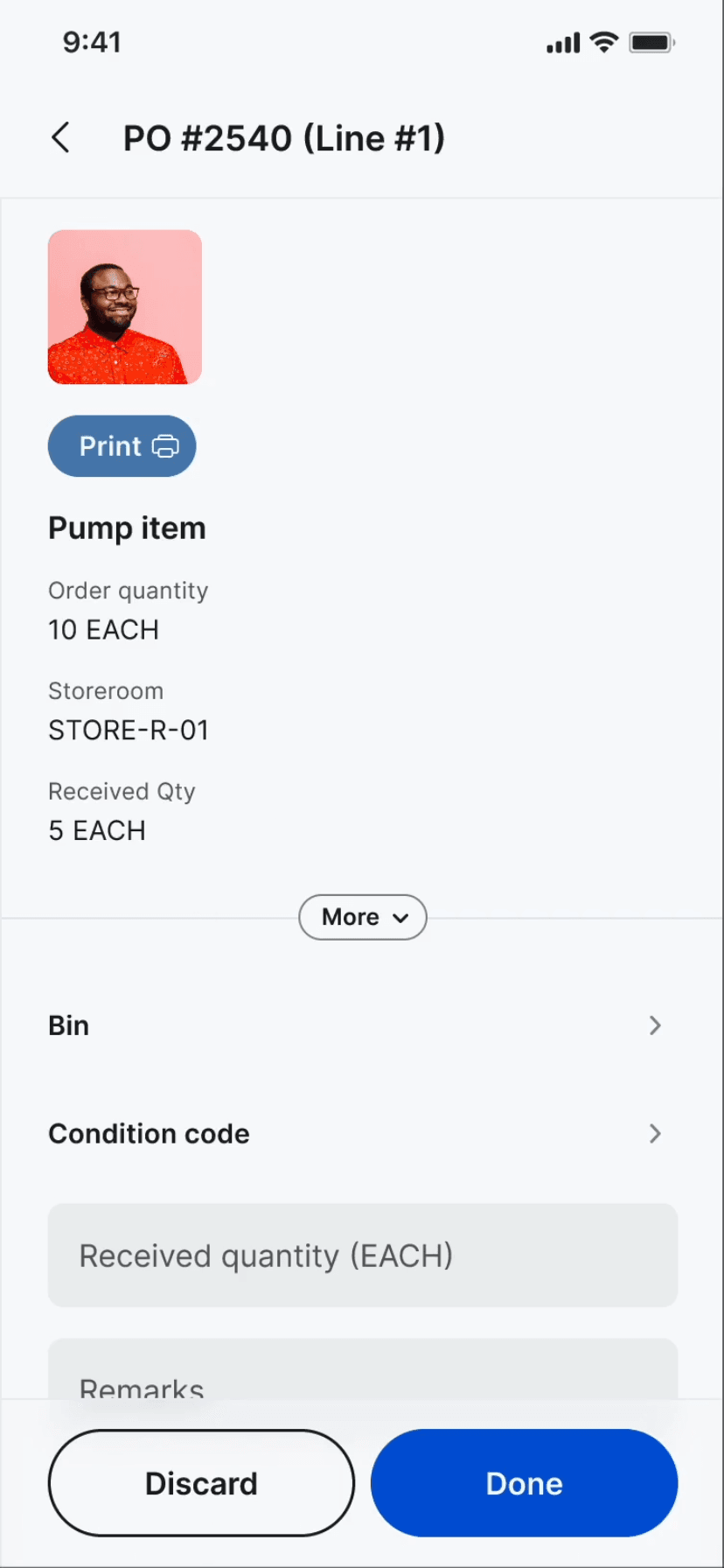Expand details with the More dropdown
This screenshot has height=1568, width=724.
tap(363, 917)
